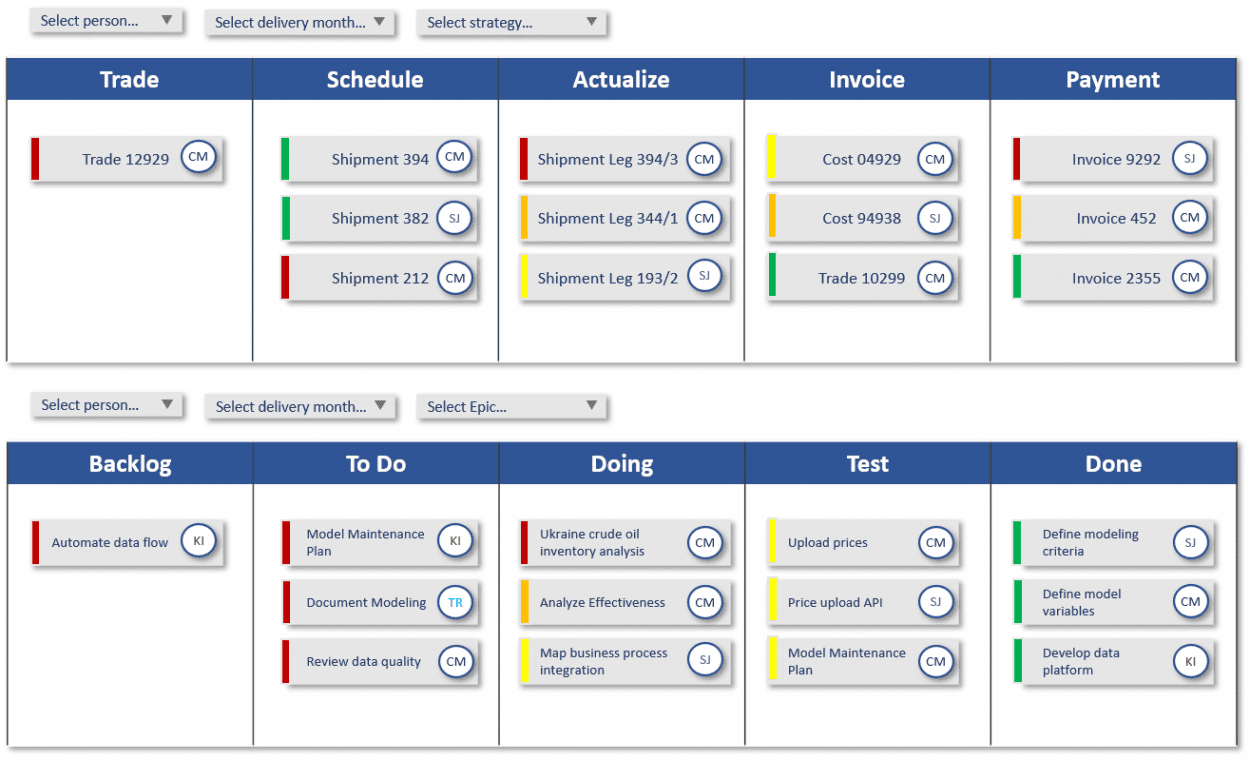1250x760 pixels.
Task: Open the Select Epic dropdown
Action: [510, 406]
